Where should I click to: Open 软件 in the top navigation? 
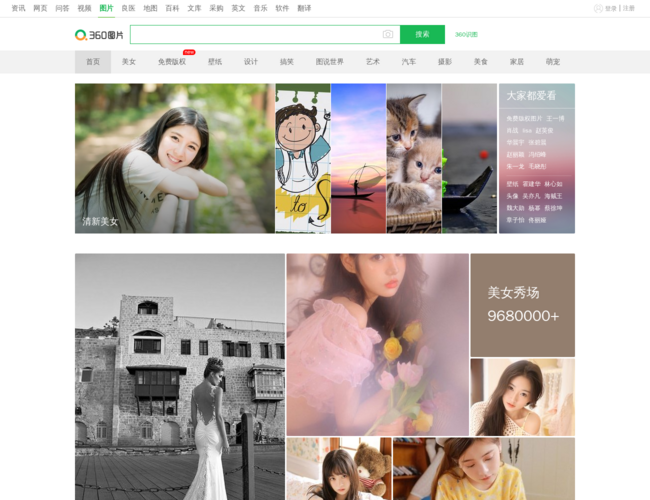[282, 8]
